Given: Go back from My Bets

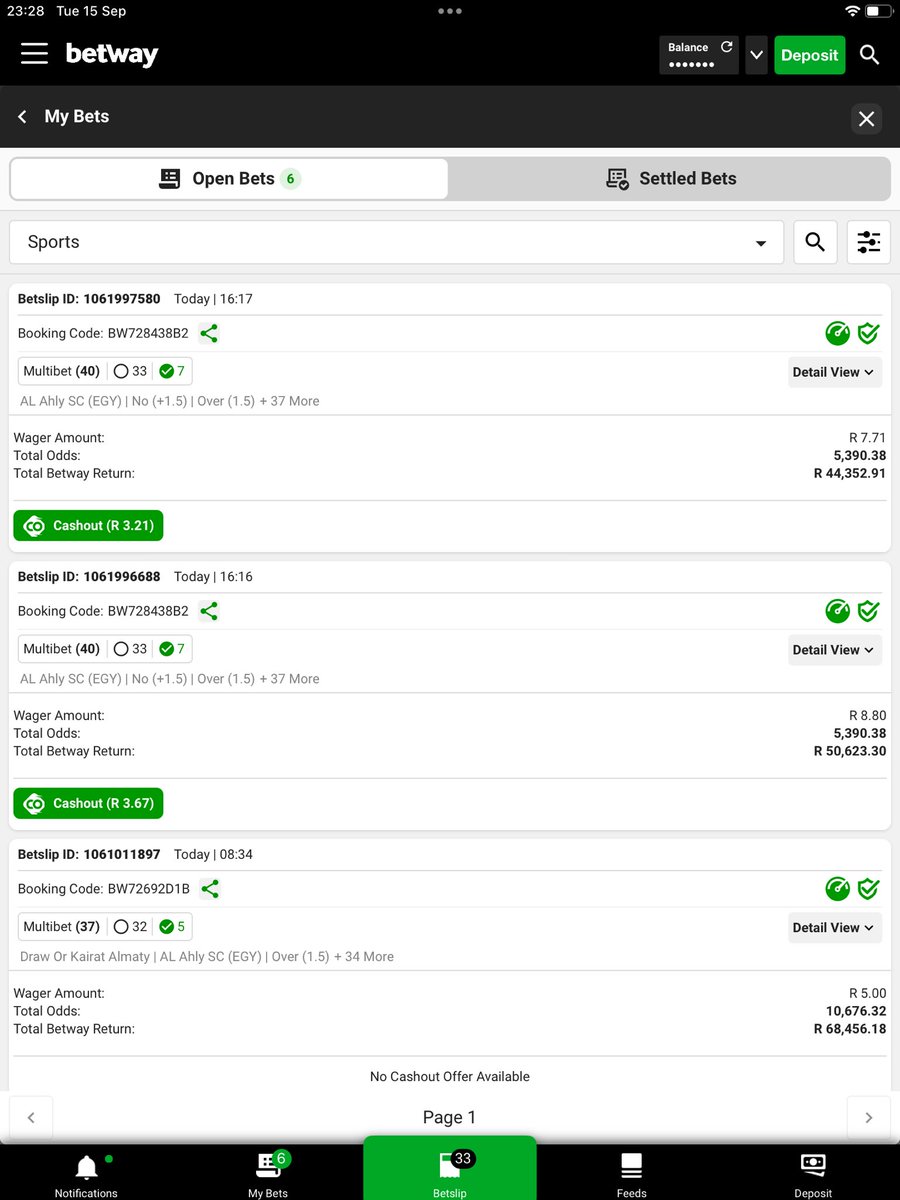Looking at the screenshot, I should tap(22, 117).
